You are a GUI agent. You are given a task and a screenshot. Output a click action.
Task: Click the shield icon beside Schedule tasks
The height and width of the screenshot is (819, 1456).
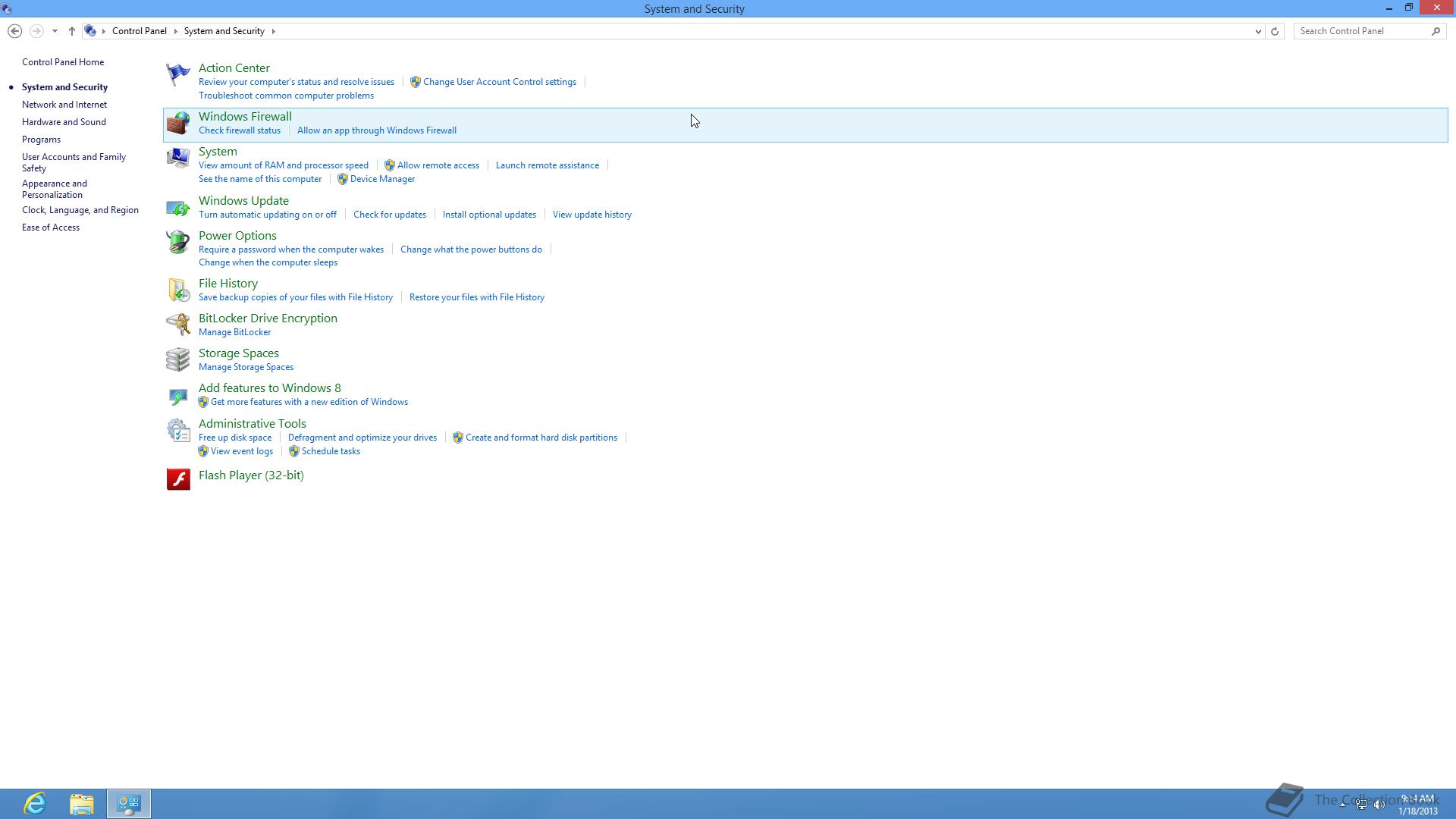(293, 451)
